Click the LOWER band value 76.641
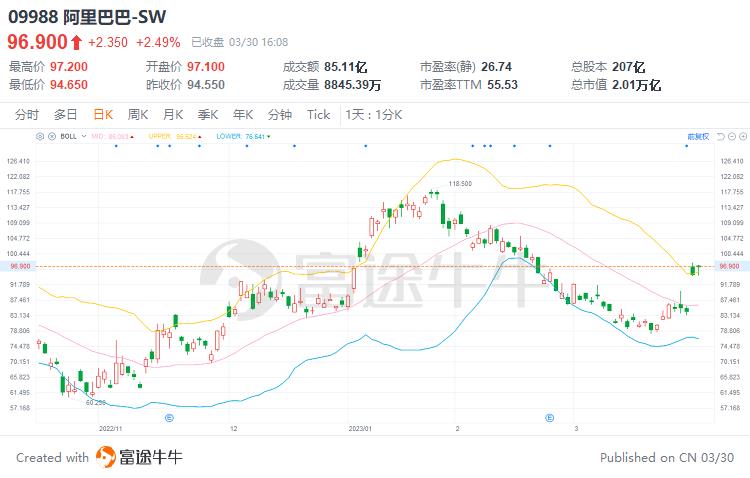 pyautogui.click(x=255, y=136)
